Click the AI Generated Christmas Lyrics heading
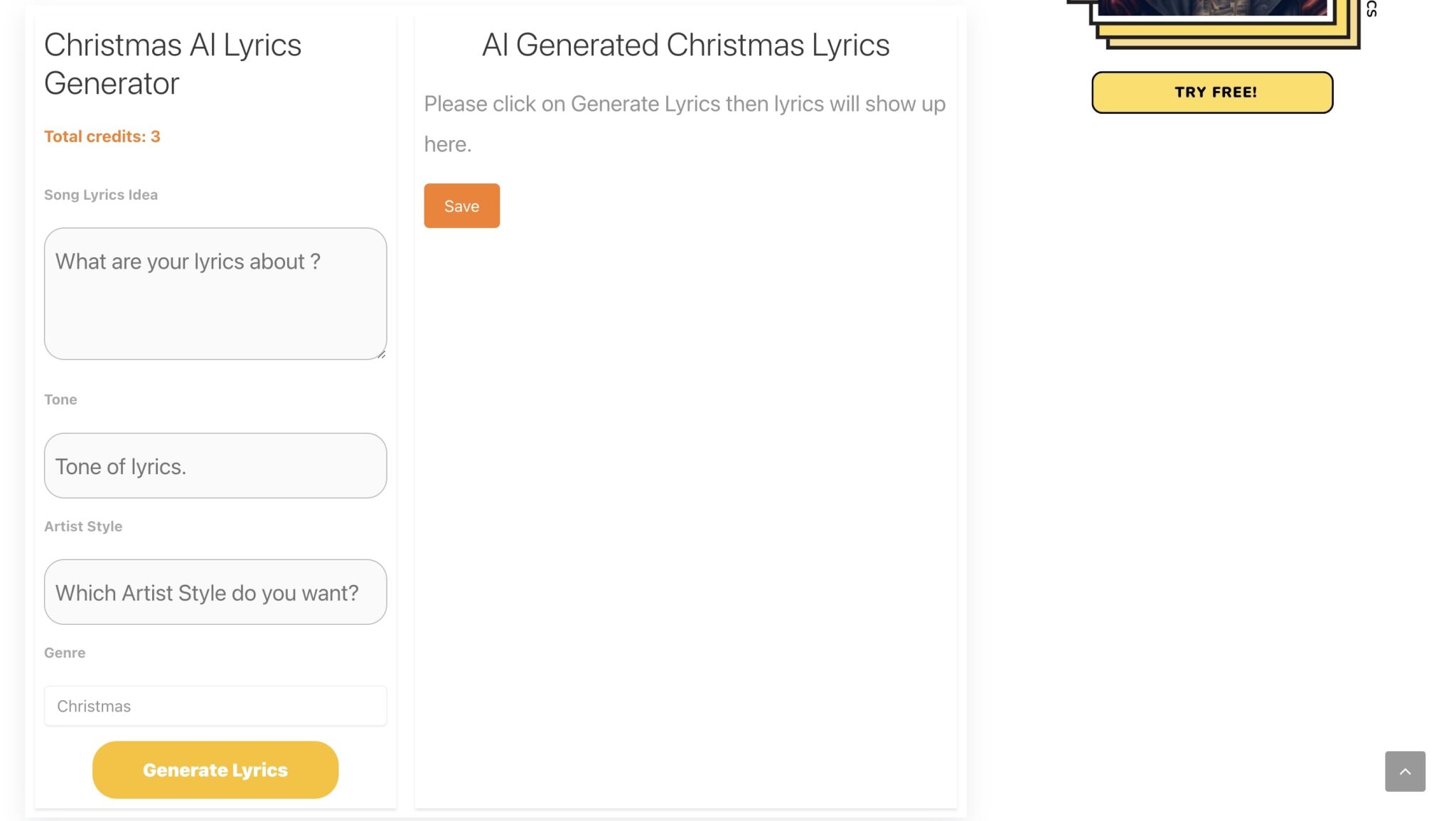 [x=685, y=44]
